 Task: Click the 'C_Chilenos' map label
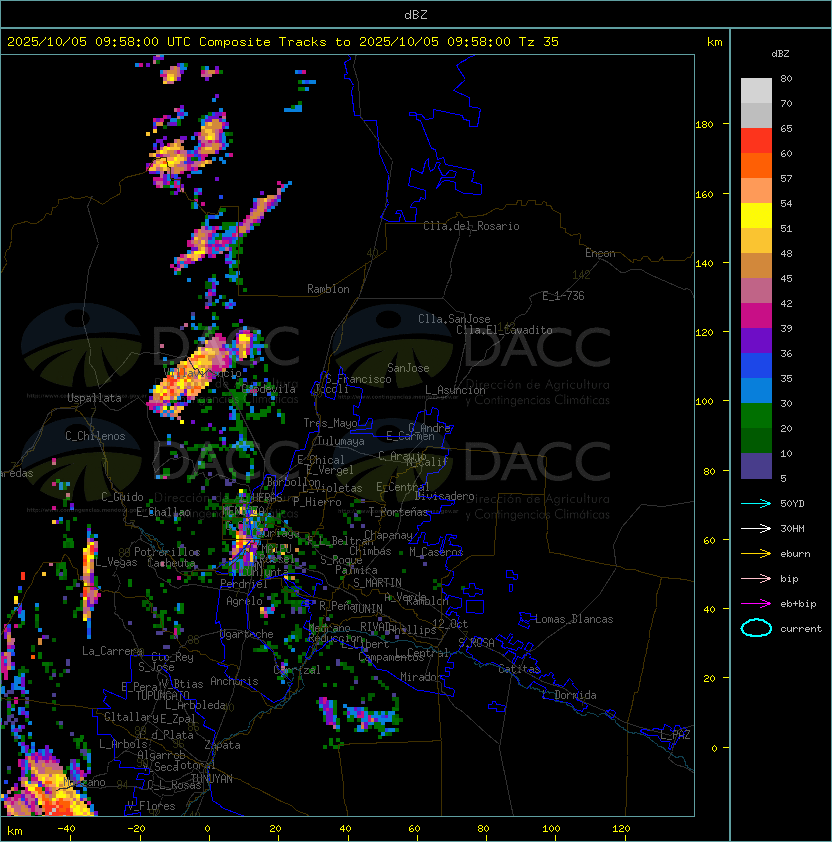point(95,436)
